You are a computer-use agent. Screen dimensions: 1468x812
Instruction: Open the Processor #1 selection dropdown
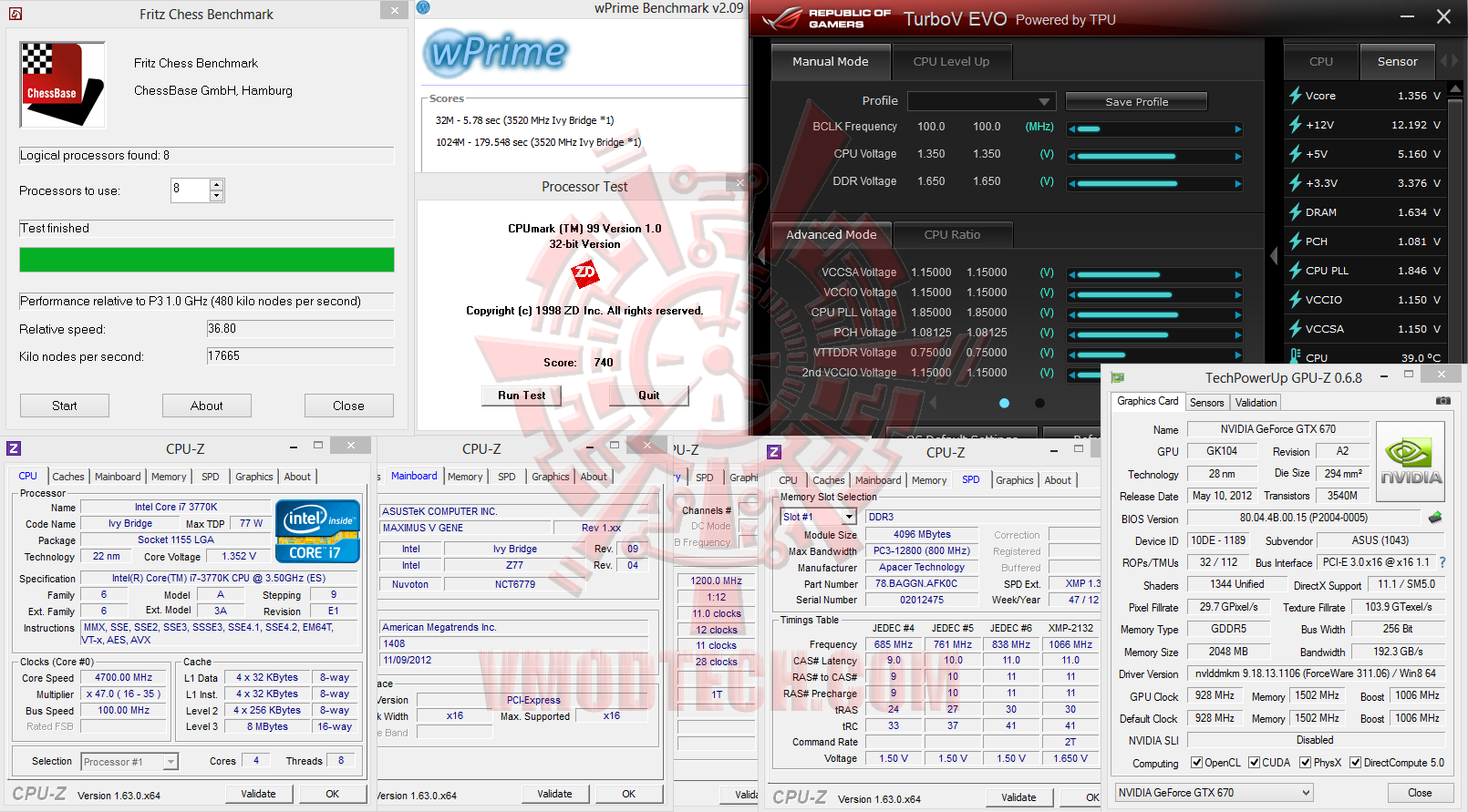click(170, 762)
